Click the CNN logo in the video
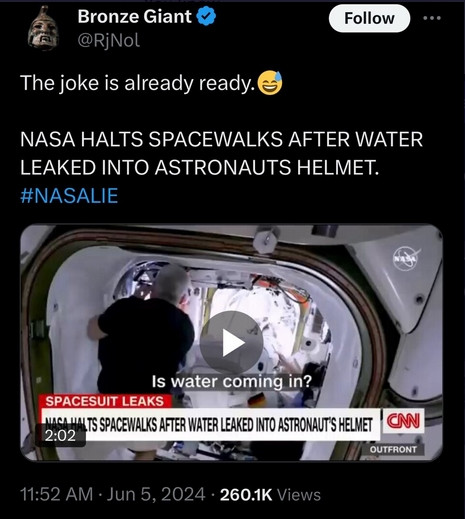 403,421
